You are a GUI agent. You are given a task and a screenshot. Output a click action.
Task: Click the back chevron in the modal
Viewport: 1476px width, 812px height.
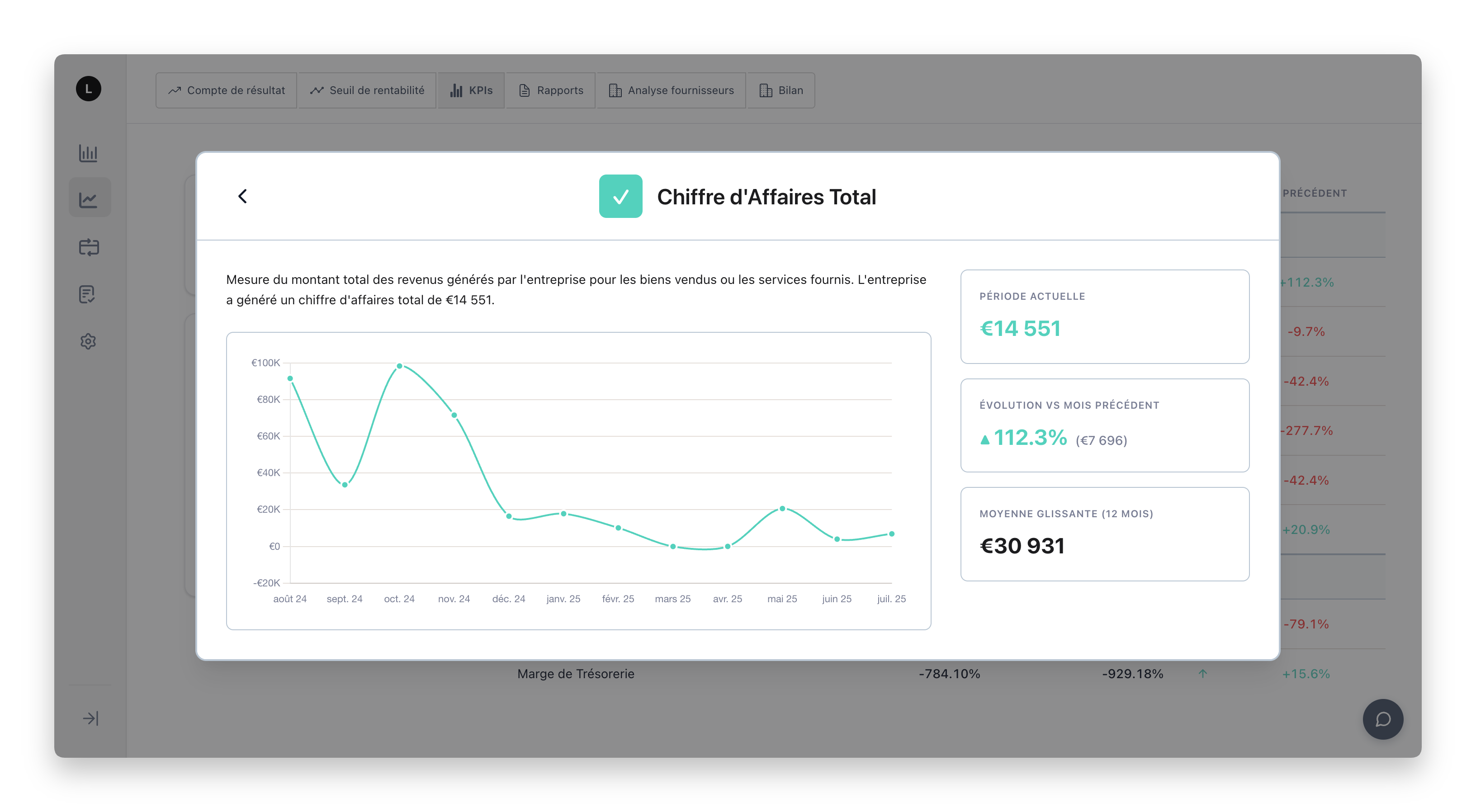242,196
